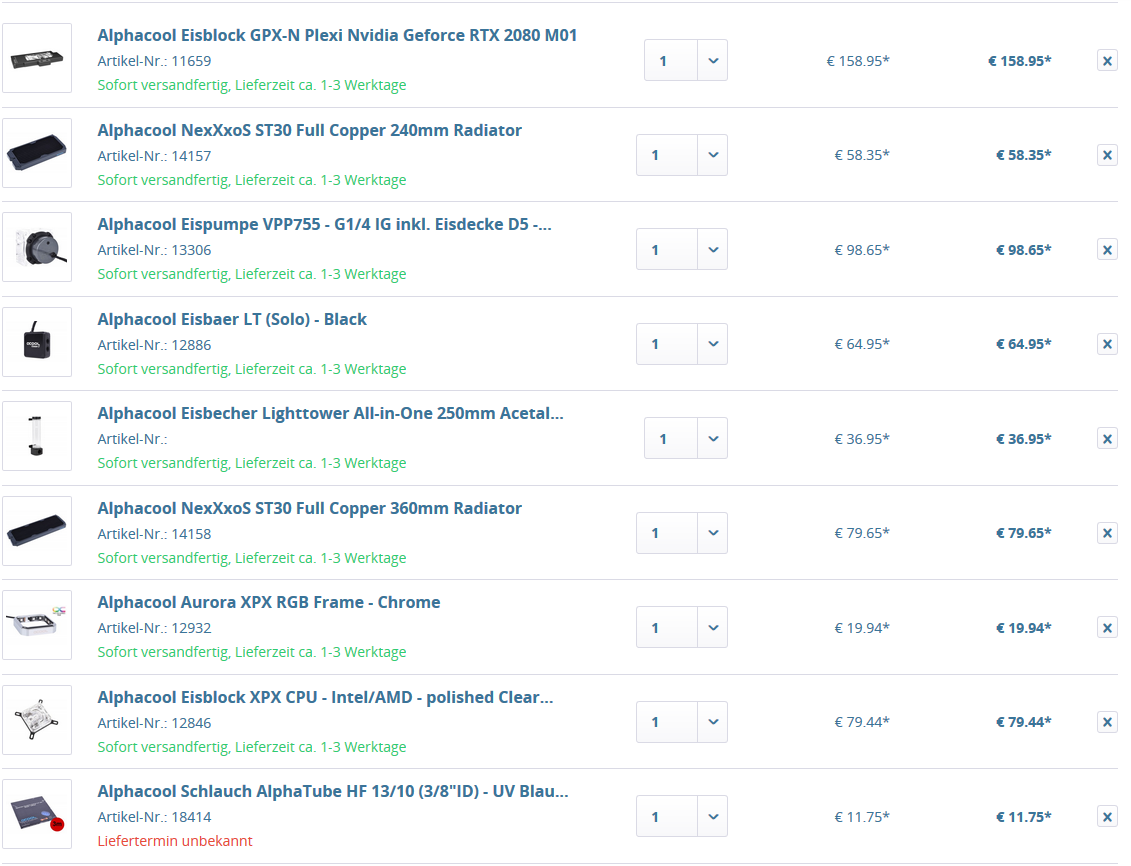
Task: Remove Eisblock XPX CPU from cart
Action: coord(1106,722)
